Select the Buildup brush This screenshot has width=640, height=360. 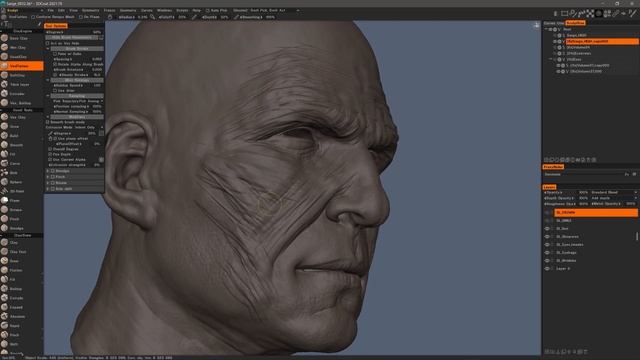coord(16,289)
